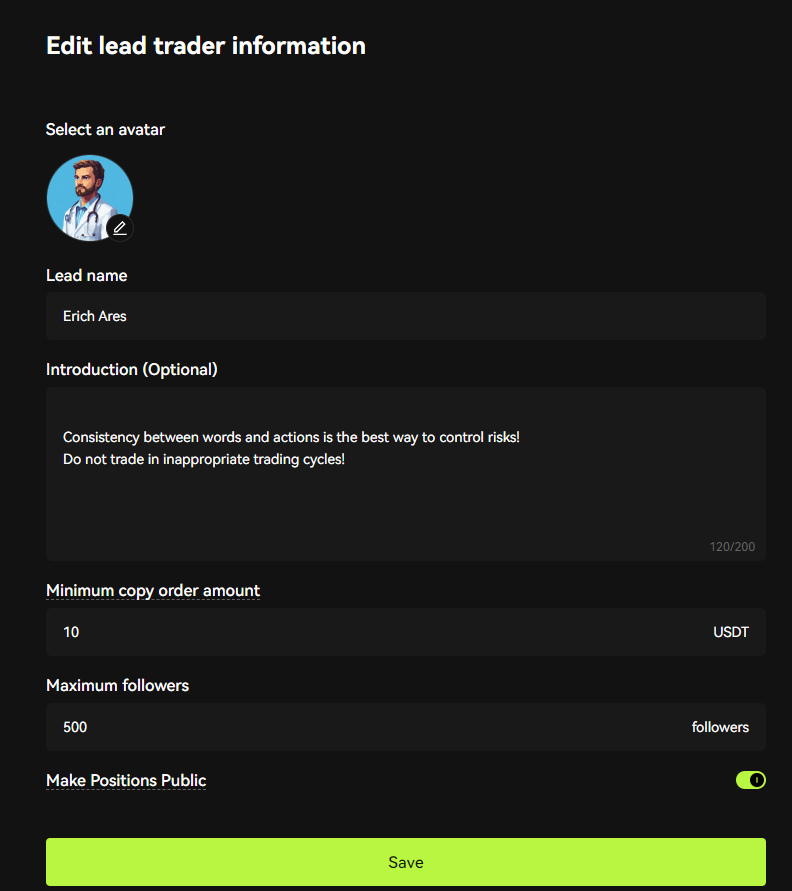Image resolution: width=792 pixels, height=891 pixels.
Task: Click the Maximum followers input field
Action: click(x=406, y=727)
